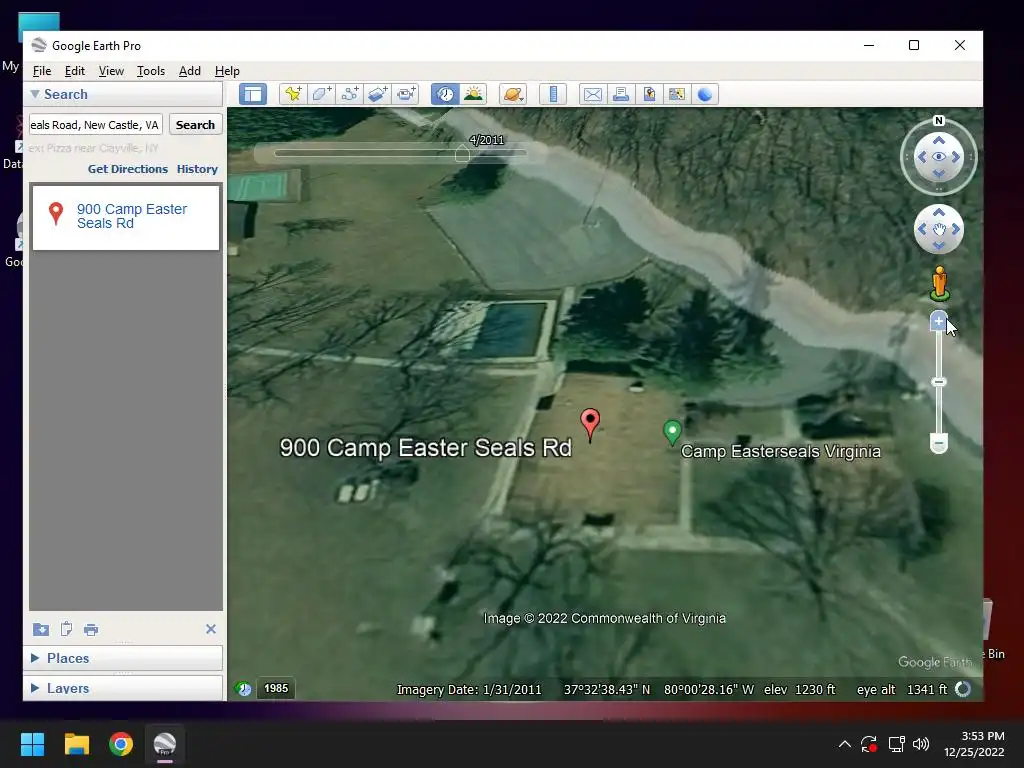This screenshot has width=1024, height=768.
Task: Show hidden system tray icons chevron
Action: (844, 744)
